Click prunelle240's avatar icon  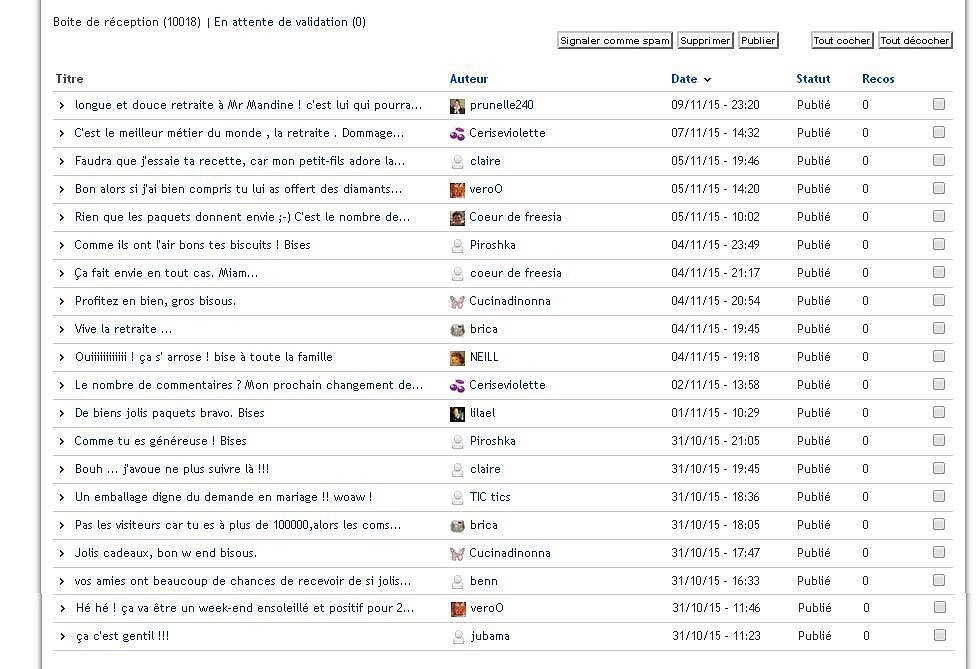[457, 106]
